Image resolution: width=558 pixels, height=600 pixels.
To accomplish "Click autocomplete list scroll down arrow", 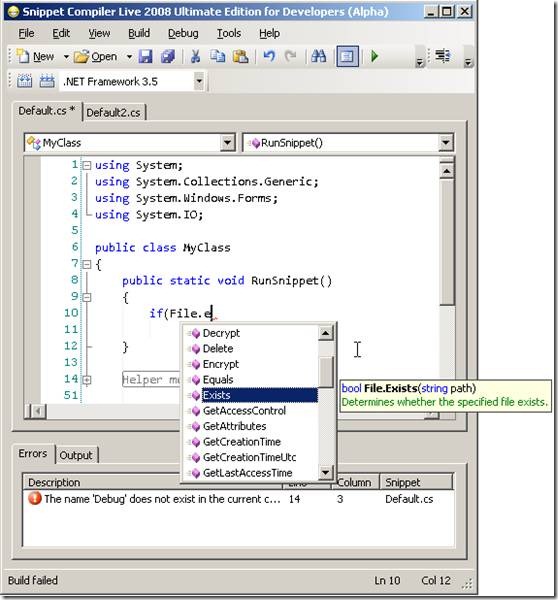I will (325, 472).
